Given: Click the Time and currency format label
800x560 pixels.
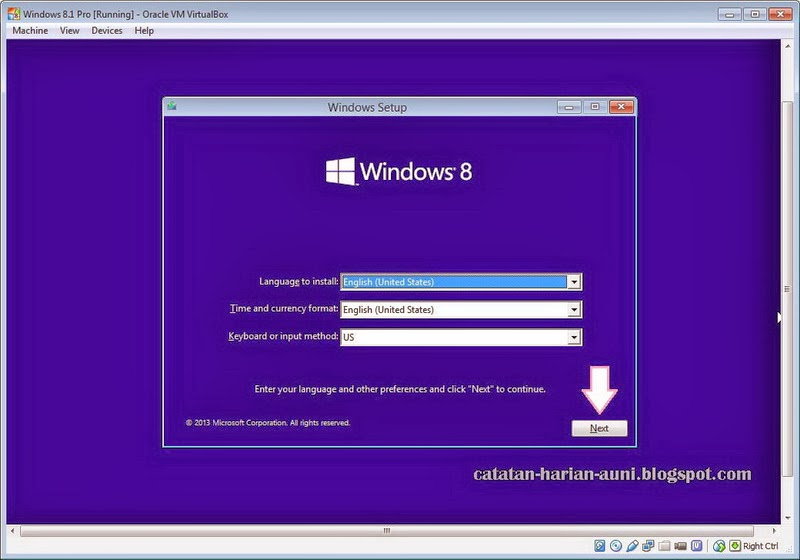Looking at the screenshot, I should point(284,309).
